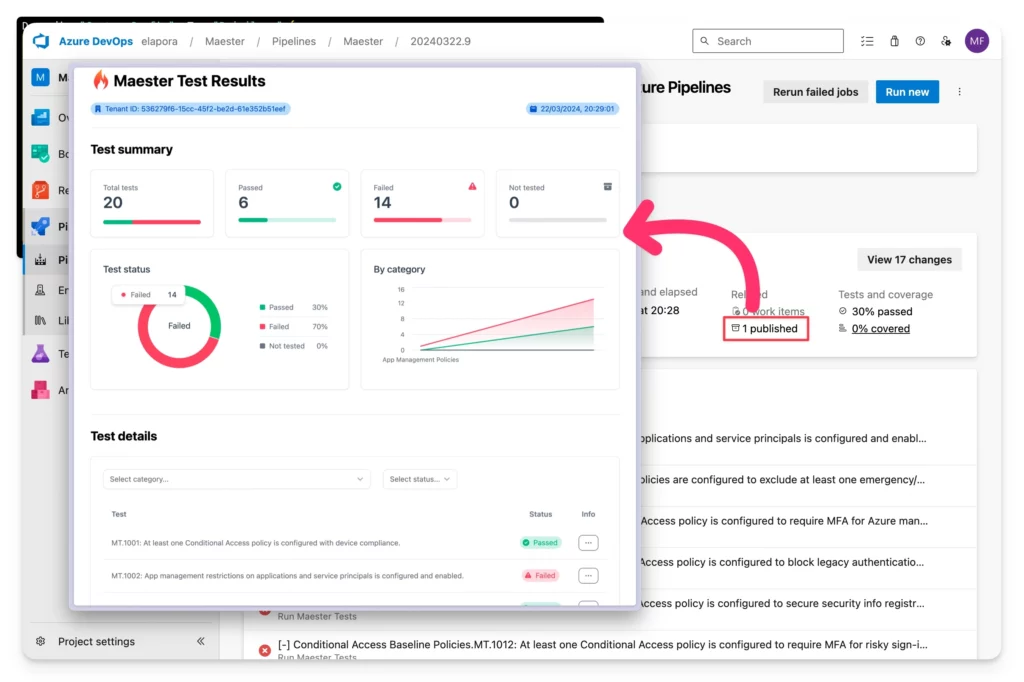The image size is (1024, 682).
Task: Open user settings icon beside avatar
Action: tap(946, 41)
